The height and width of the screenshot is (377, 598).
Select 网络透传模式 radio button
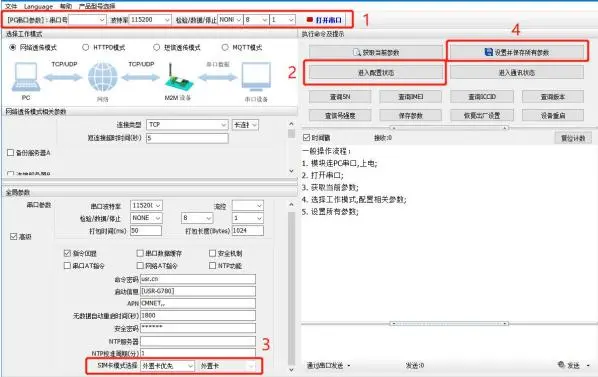(13, 47)
